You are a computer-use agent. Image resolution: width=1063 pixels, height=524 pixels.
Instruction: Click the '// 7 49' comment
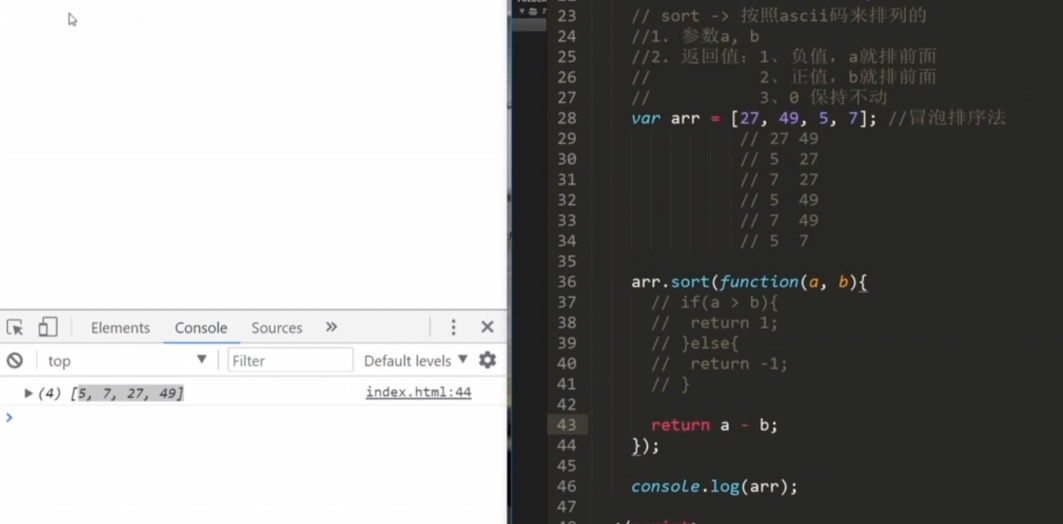click(780, 220)
